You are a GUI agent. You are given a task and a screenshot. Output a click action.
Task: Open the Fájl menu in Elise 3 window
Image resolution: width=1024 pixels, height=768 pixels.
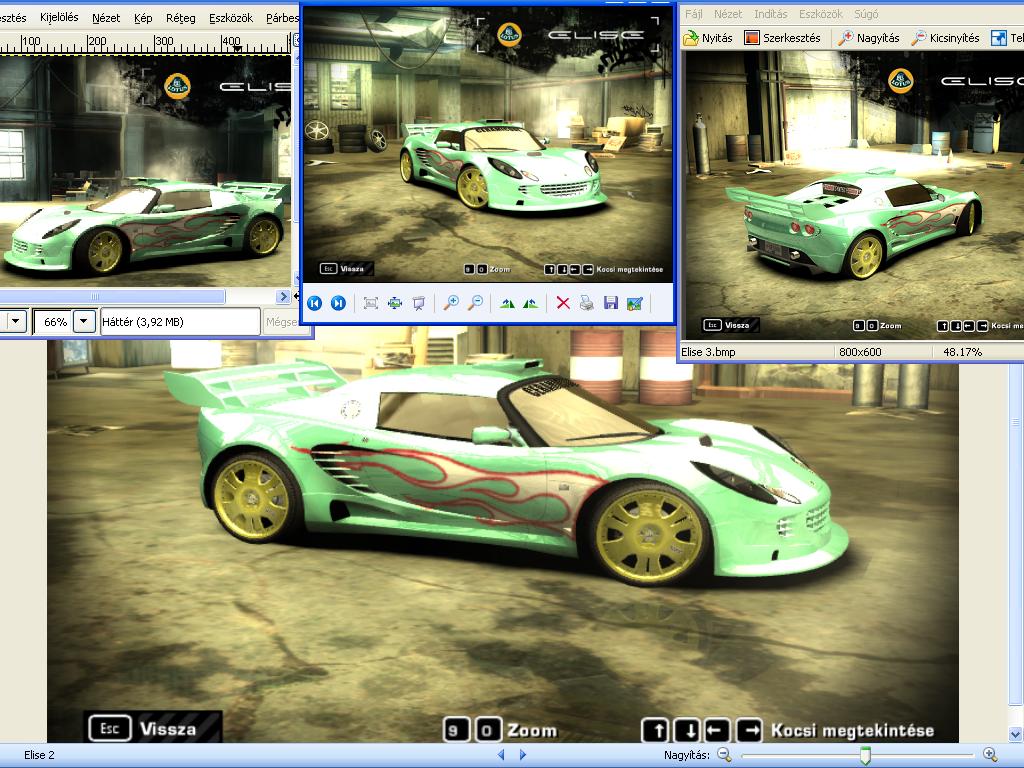(694, 14)
